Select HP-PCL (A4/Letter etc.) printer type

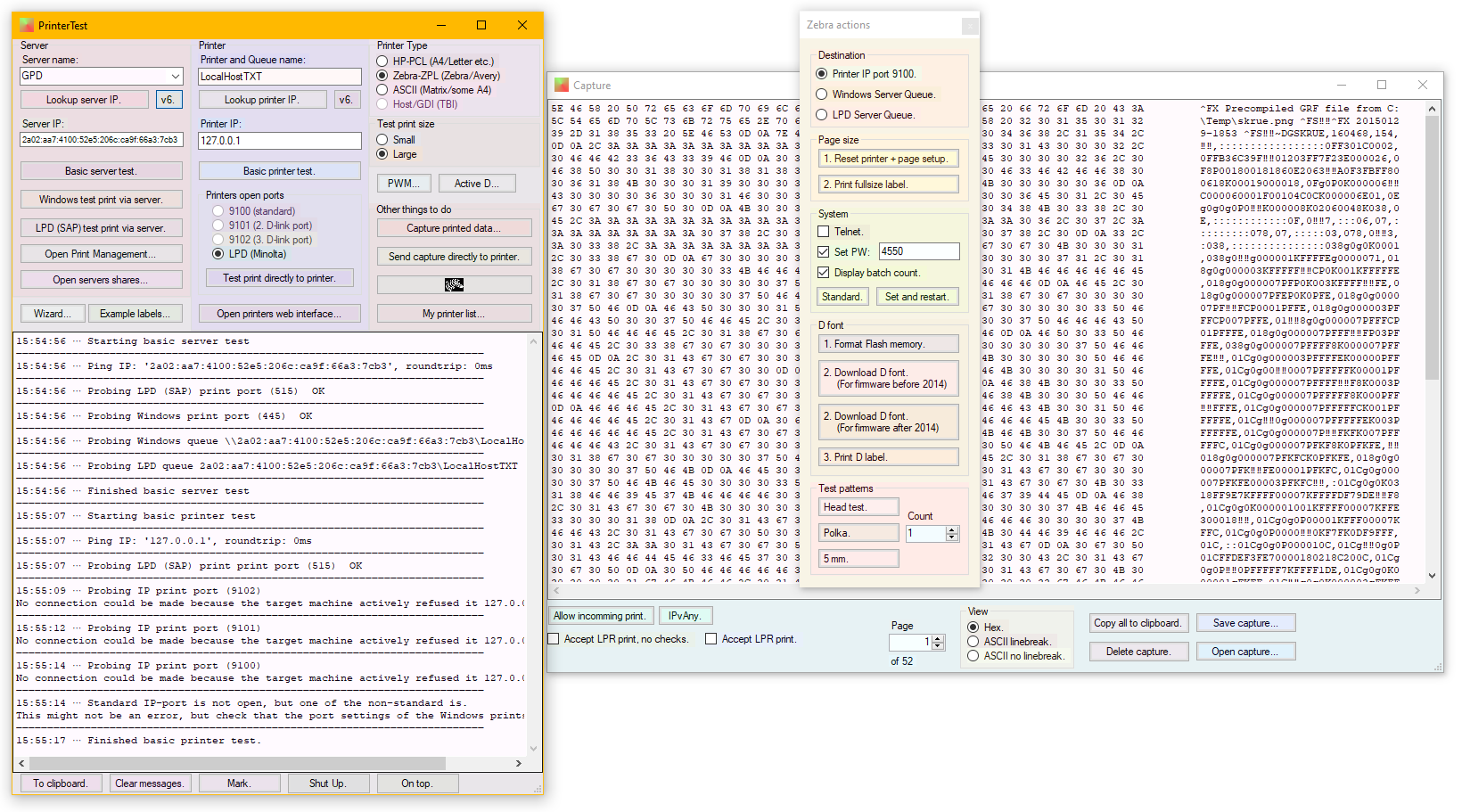coord(382,62)
